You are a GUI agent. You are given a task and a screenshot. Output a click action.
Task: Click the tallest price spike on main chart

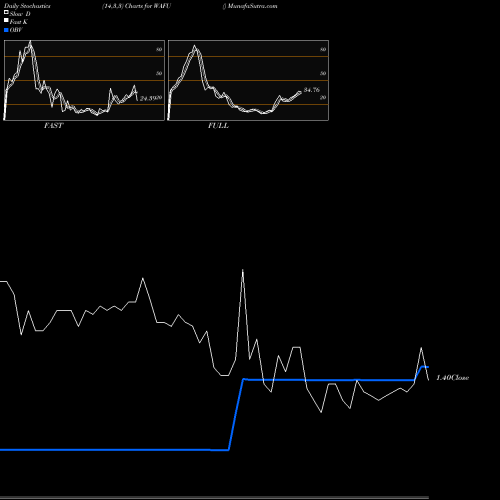click(242, 271)
